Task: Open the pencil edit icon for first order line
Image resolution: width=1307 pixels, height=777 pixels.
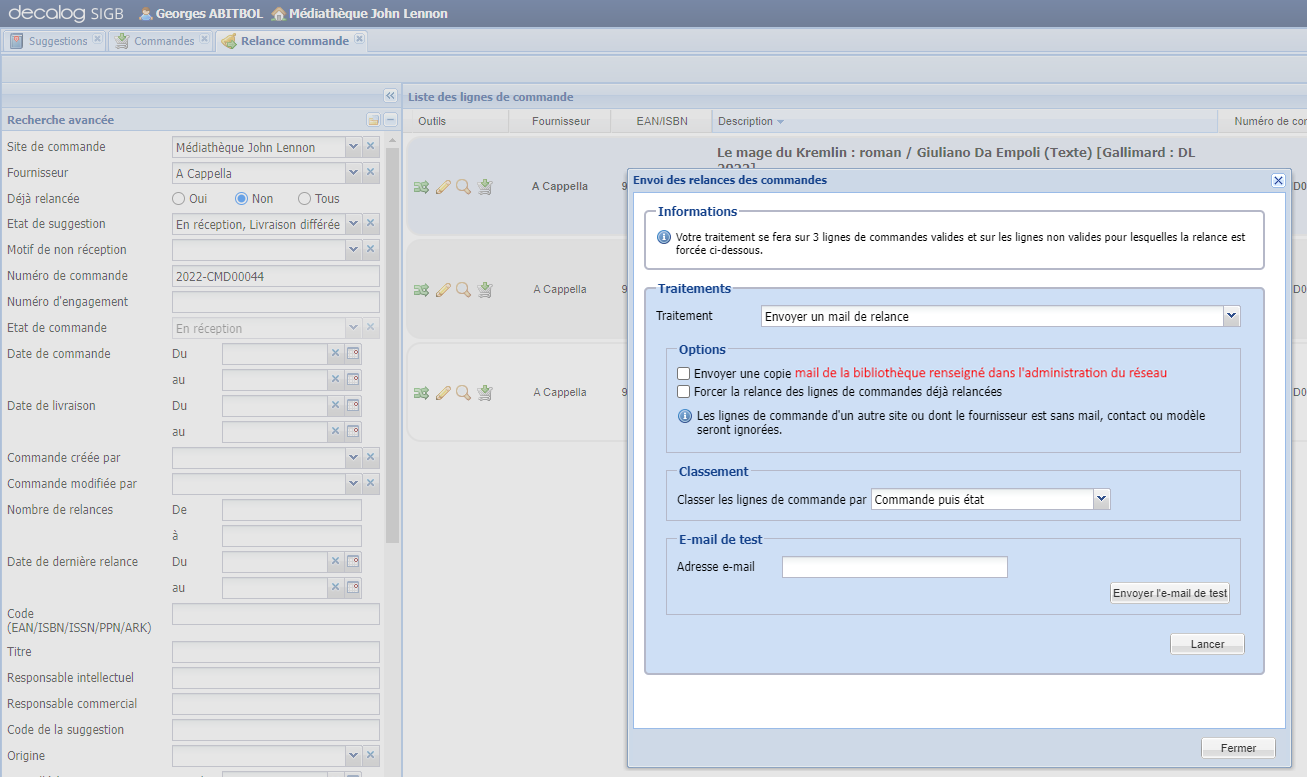Action: pos(442,186)
